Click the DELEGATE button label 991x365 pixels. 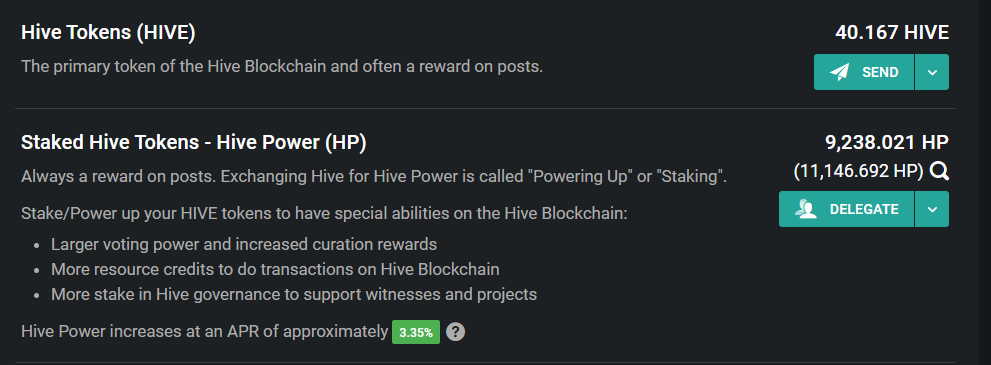864,209
